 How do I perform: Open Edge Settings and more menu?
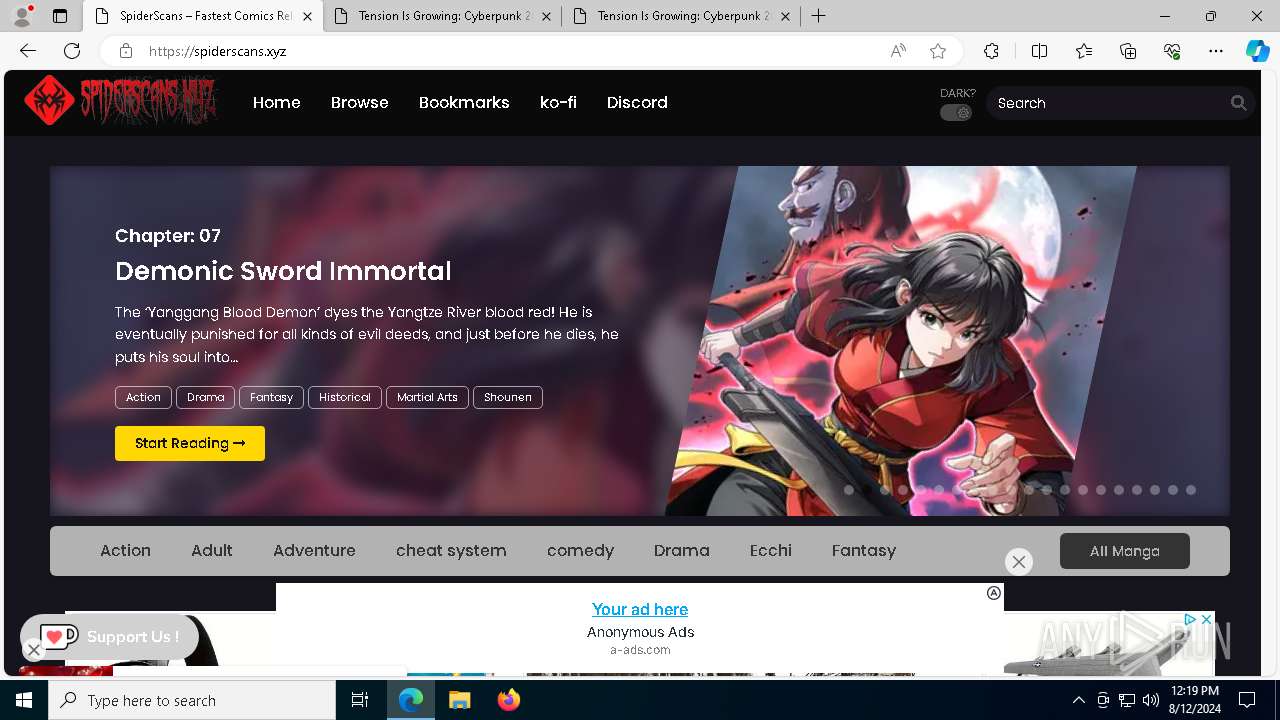1216,51
